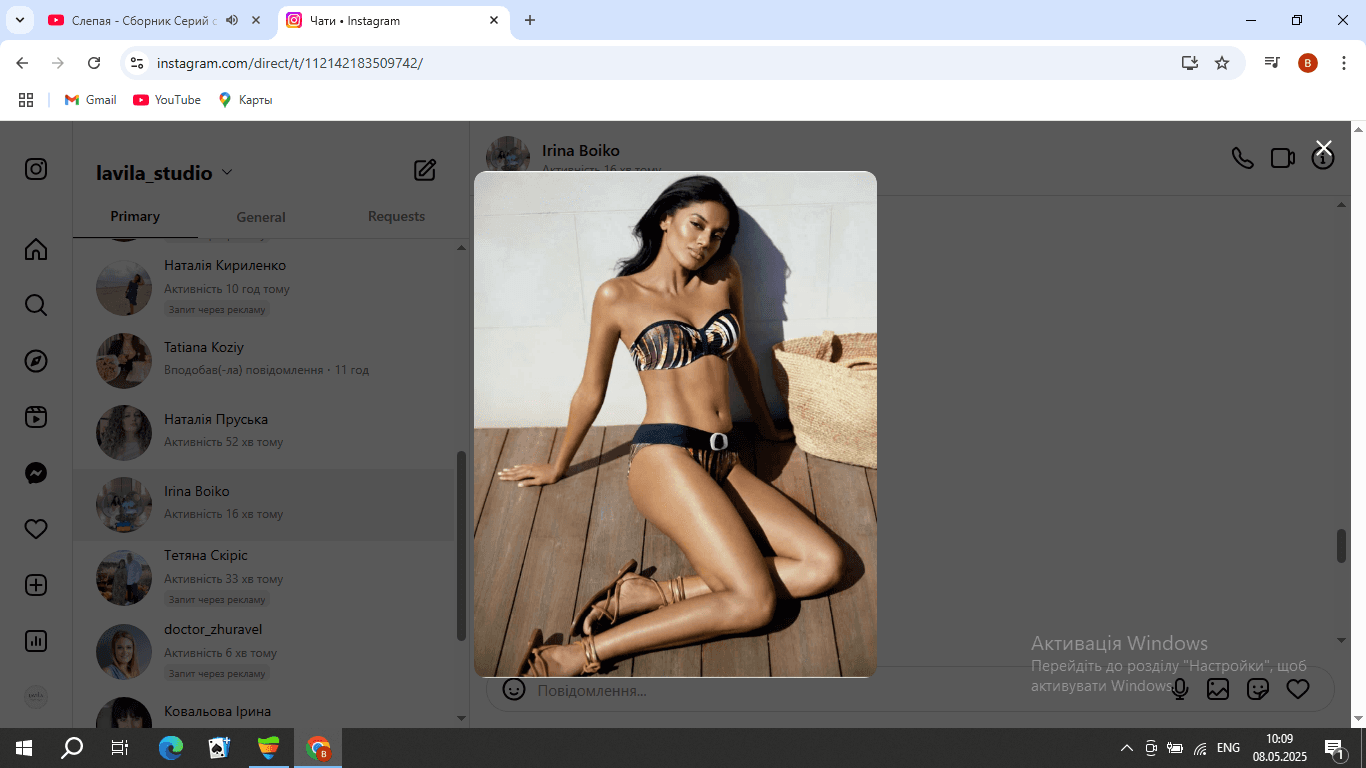This screenshot has height=768, width=1366.
Task: Open the chat with Ковальова Ірина
Action: coord(265,710)
